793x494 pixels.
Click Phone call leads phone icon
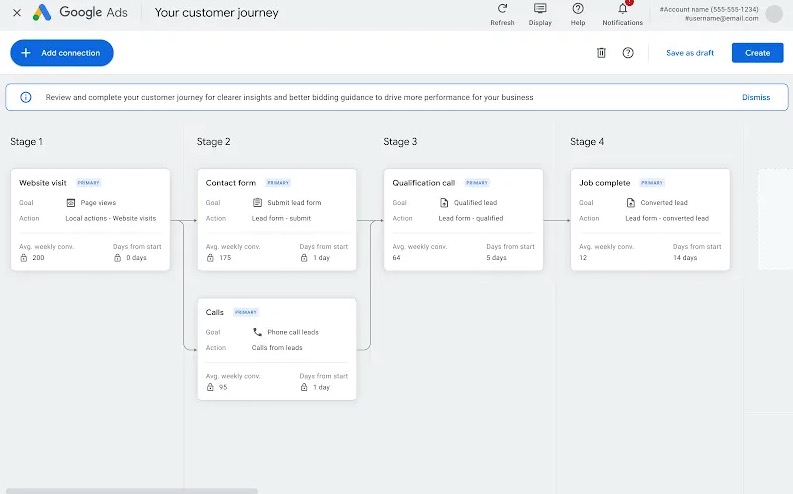[257, 332]
